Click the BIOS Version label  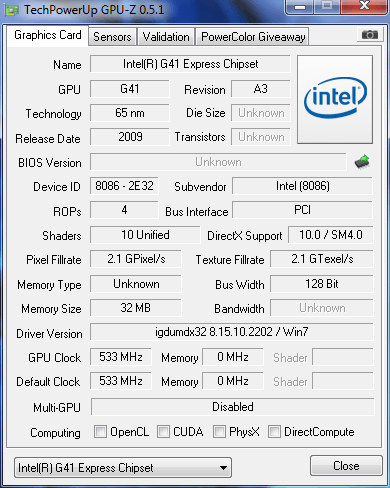coord(50,163)
